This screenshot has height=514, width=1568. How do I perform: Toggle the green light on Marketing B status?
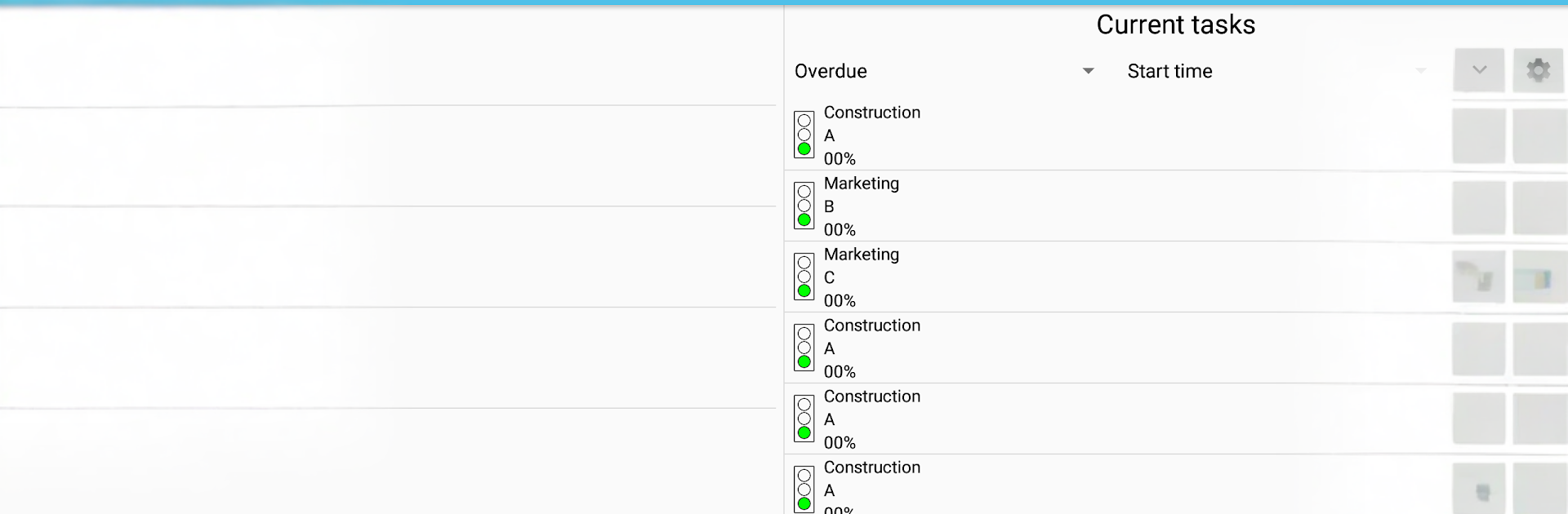804,219
